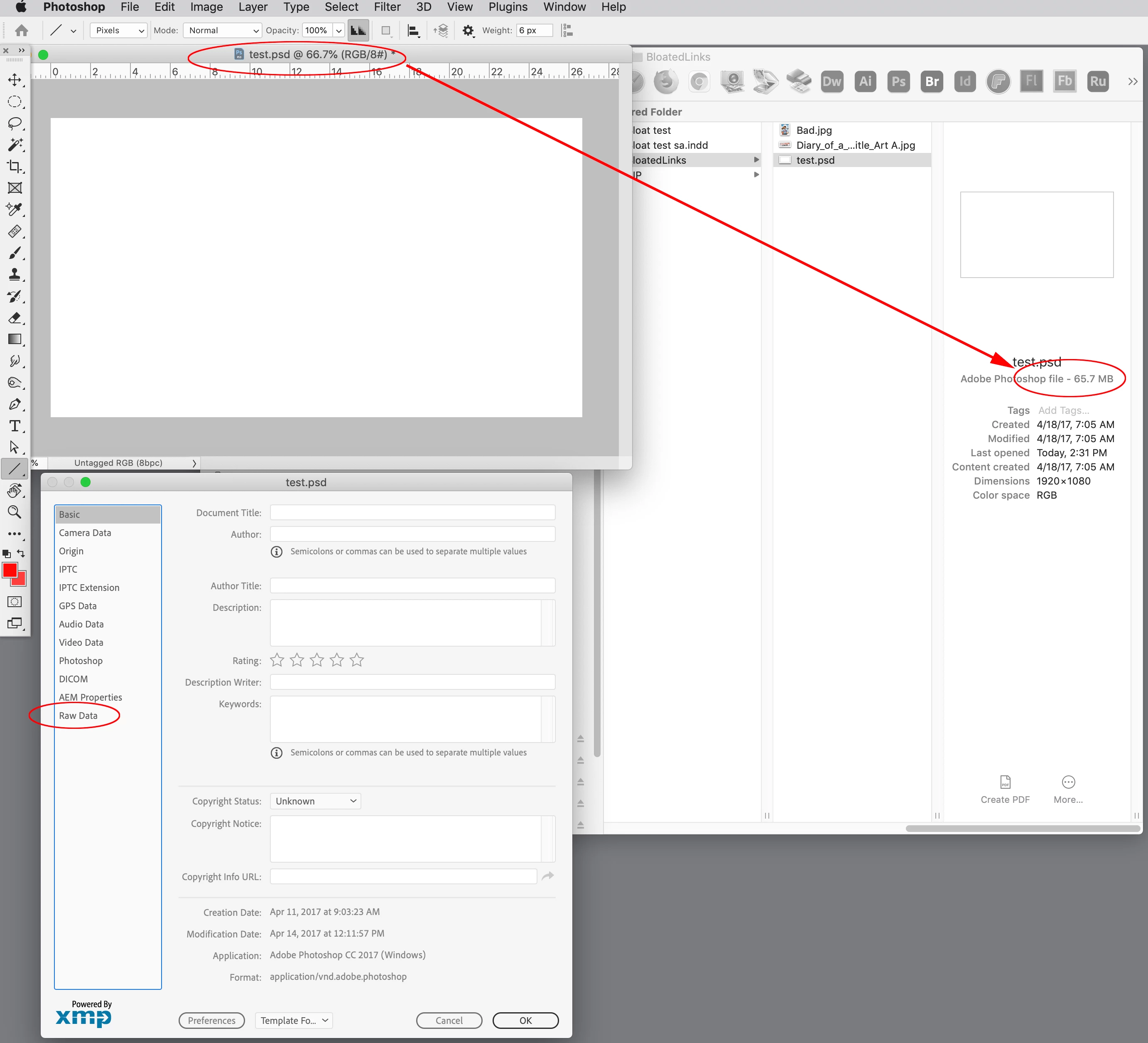Select the Move tool

[x=15, y=80]
